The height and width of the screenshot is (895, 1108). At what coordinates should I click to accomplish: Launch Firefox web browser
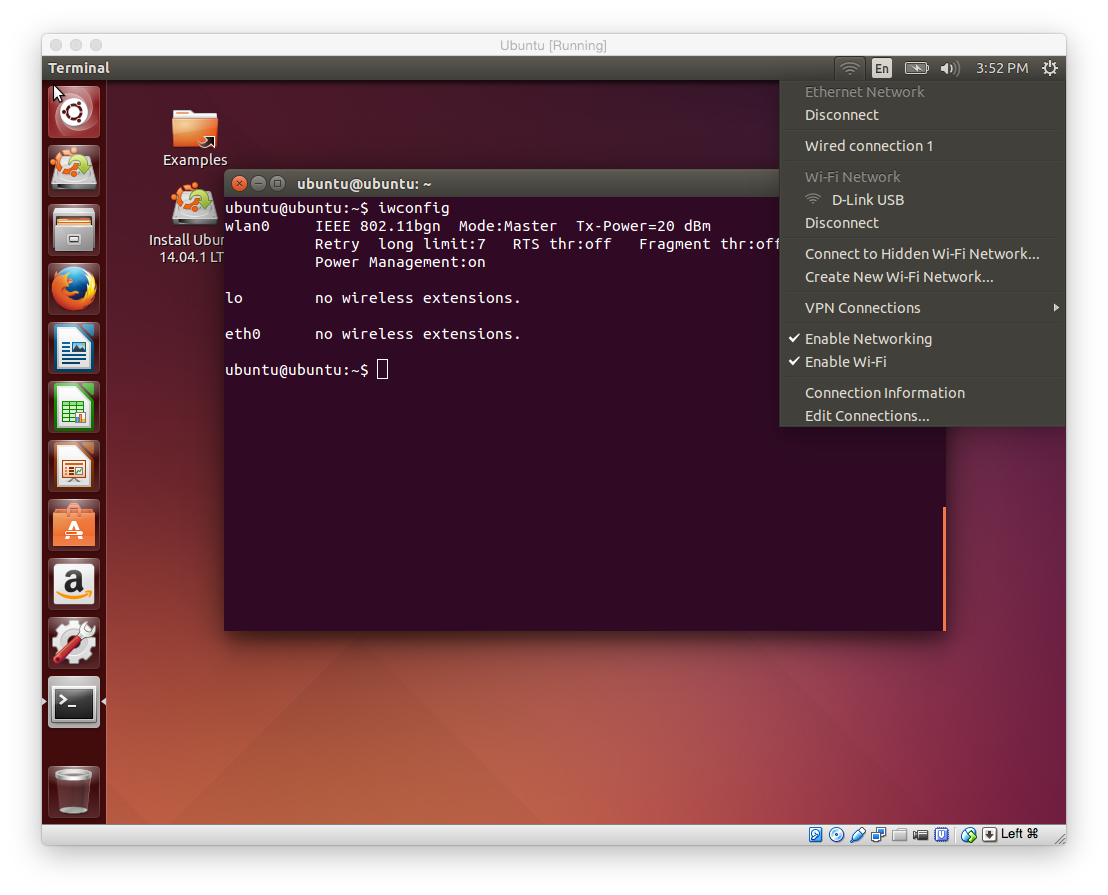[74, 288]
